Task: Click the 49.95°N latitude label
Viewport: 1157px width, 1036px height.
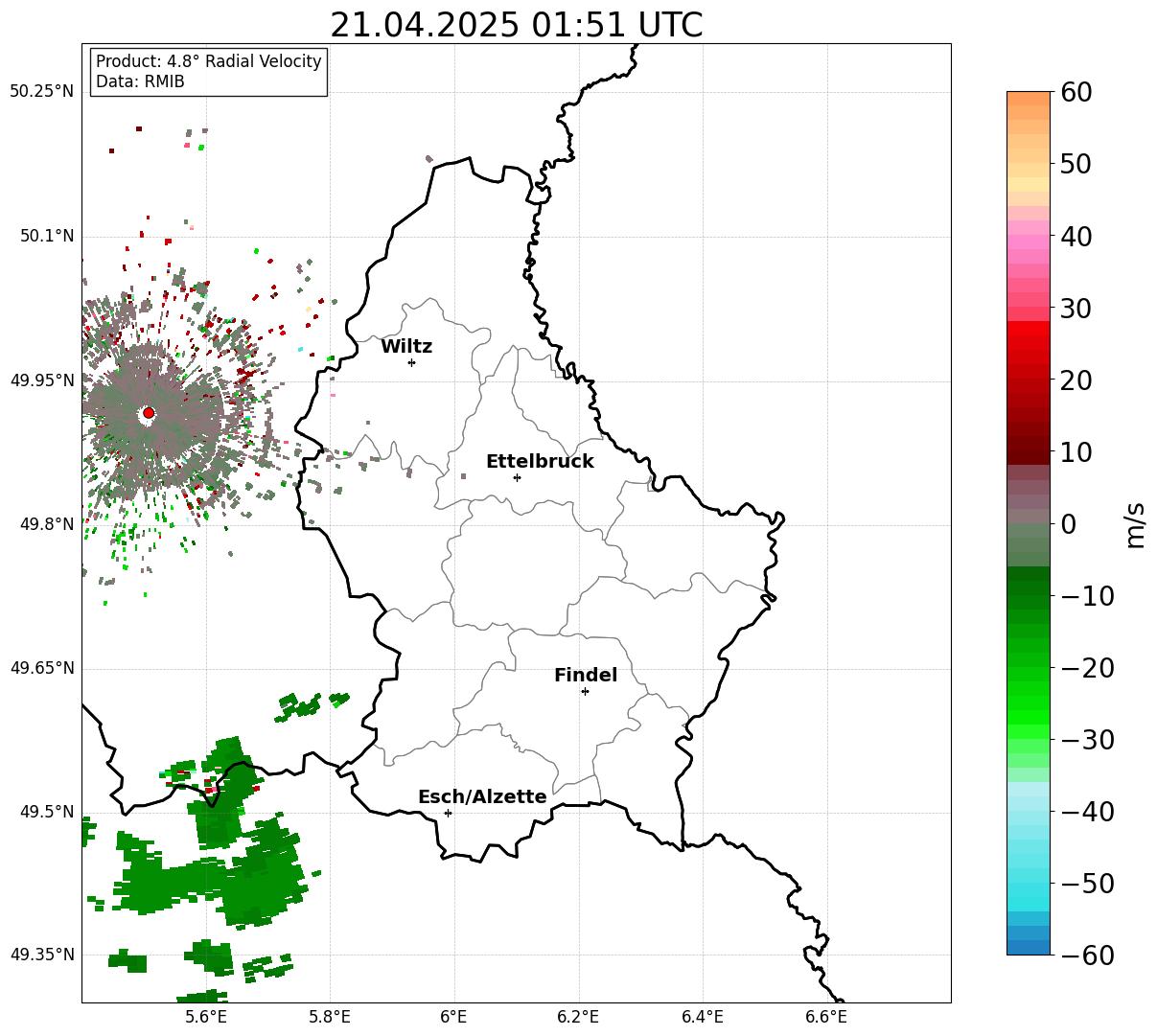Action: 41,380
